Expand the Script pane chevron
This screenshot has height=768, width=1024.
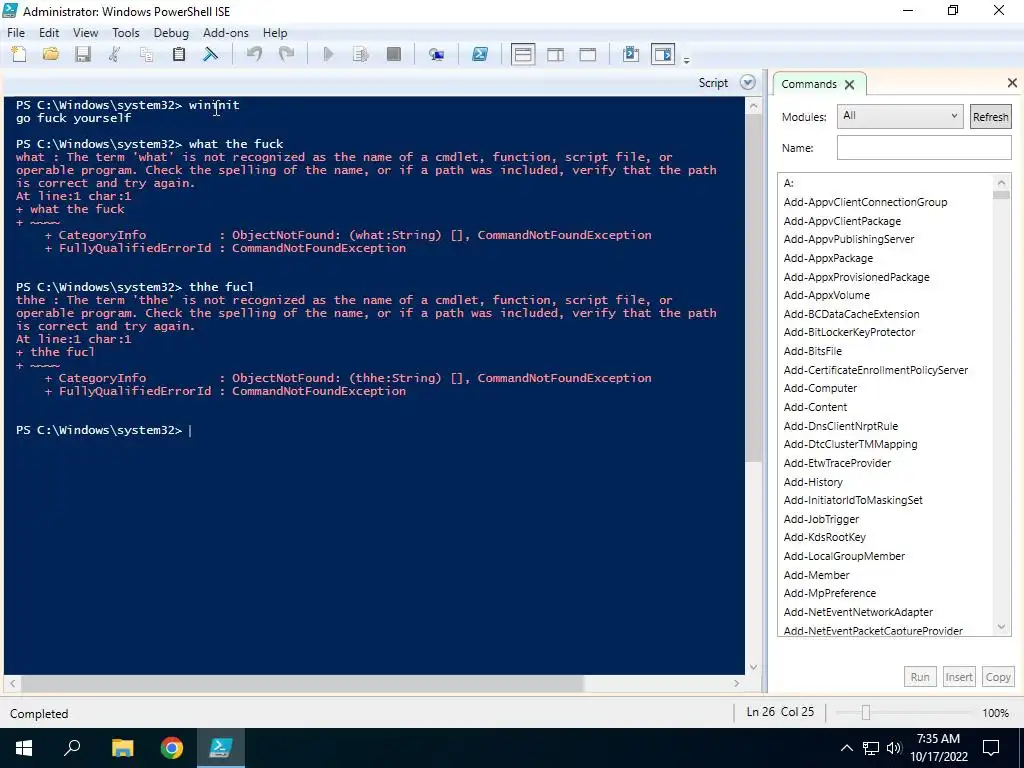point(748,82)
